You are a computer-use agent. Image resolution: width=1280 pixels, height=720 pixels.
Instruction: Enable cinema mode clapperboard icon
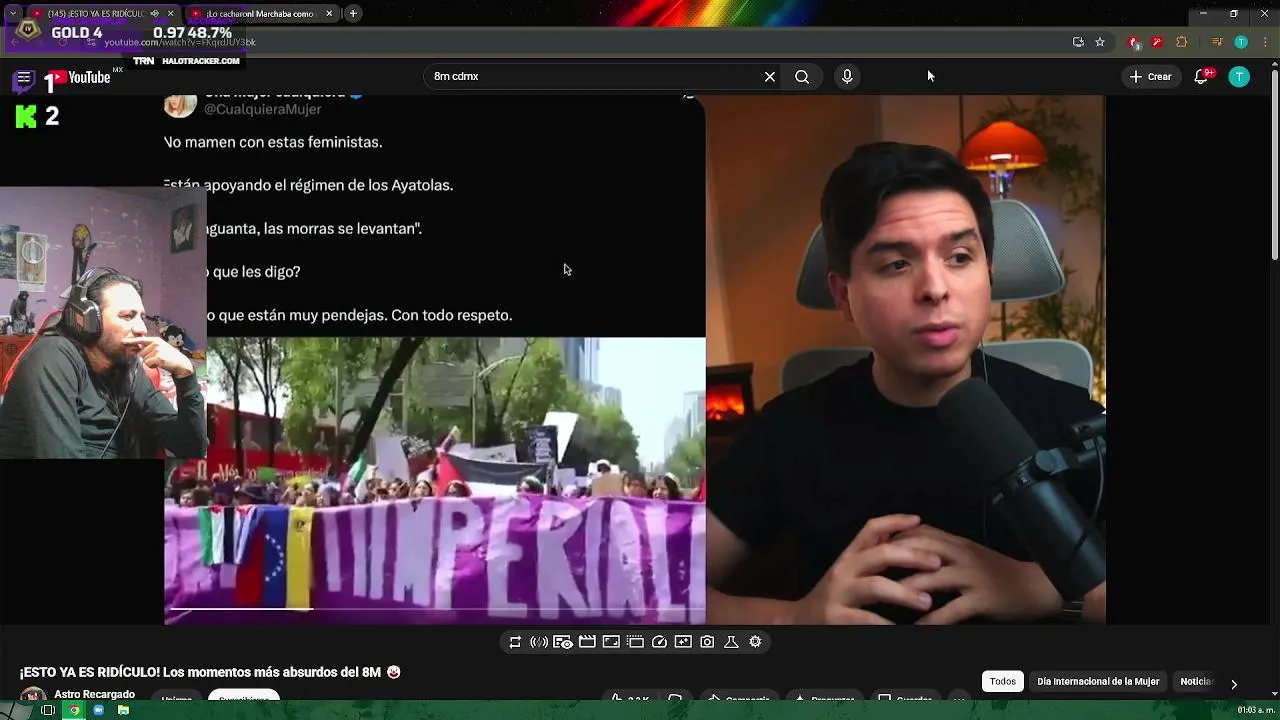(x=587, y=642)
